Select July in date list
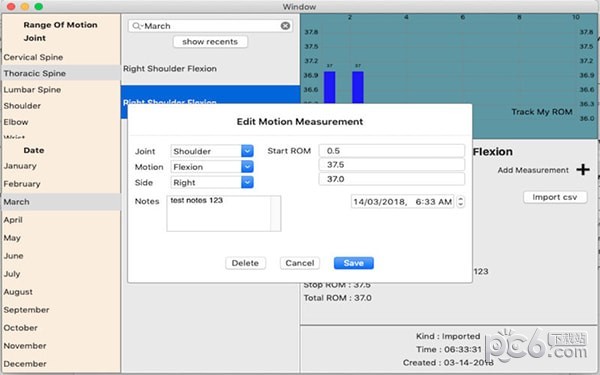This screenshot has height=375, width=600. 61,274
